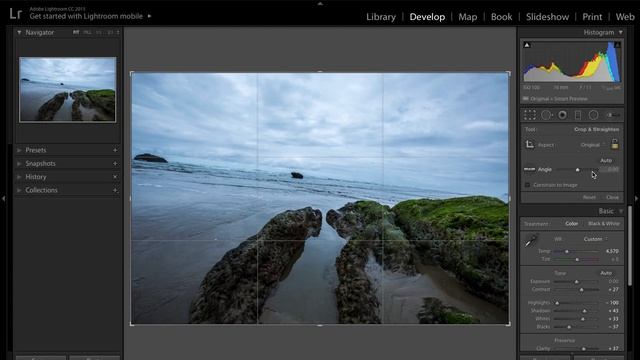Click the Contrast slider handle
Screen dimensions: 640x360
coord(582,290)
